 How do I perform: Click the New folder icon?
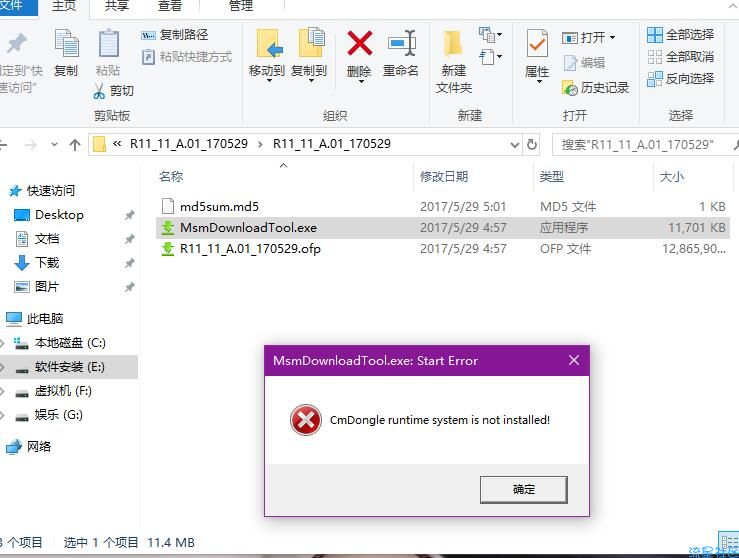(453, 44)
